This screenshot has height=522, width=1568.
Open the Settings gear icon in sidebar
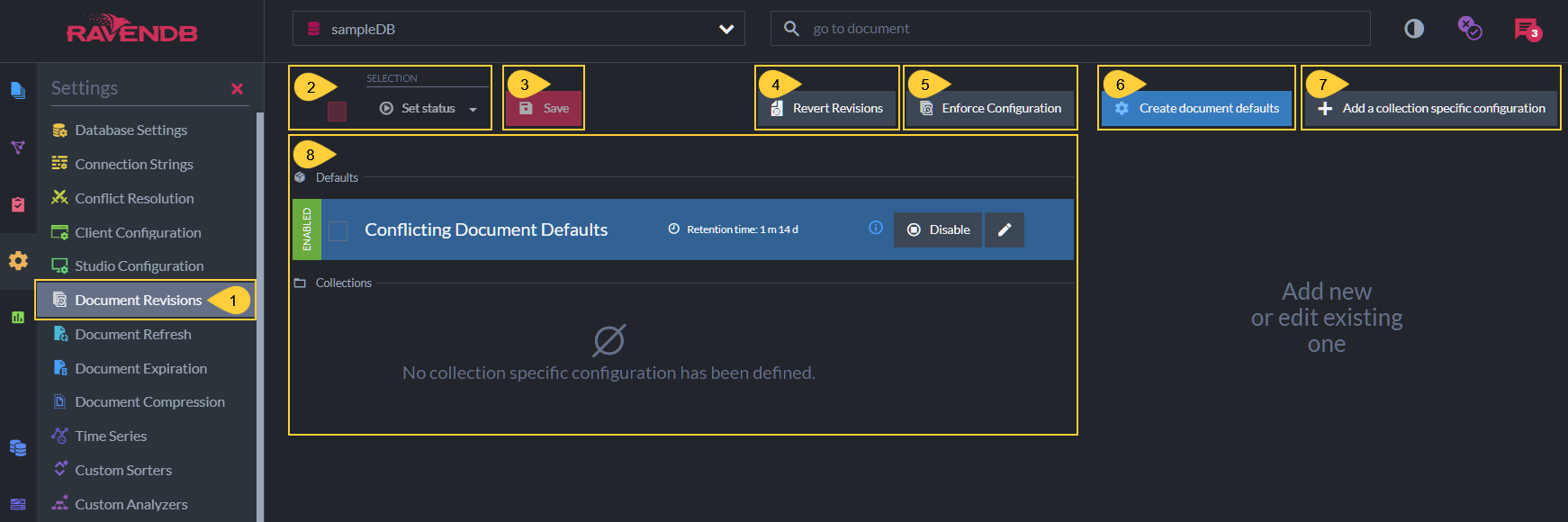pos(17,261)
